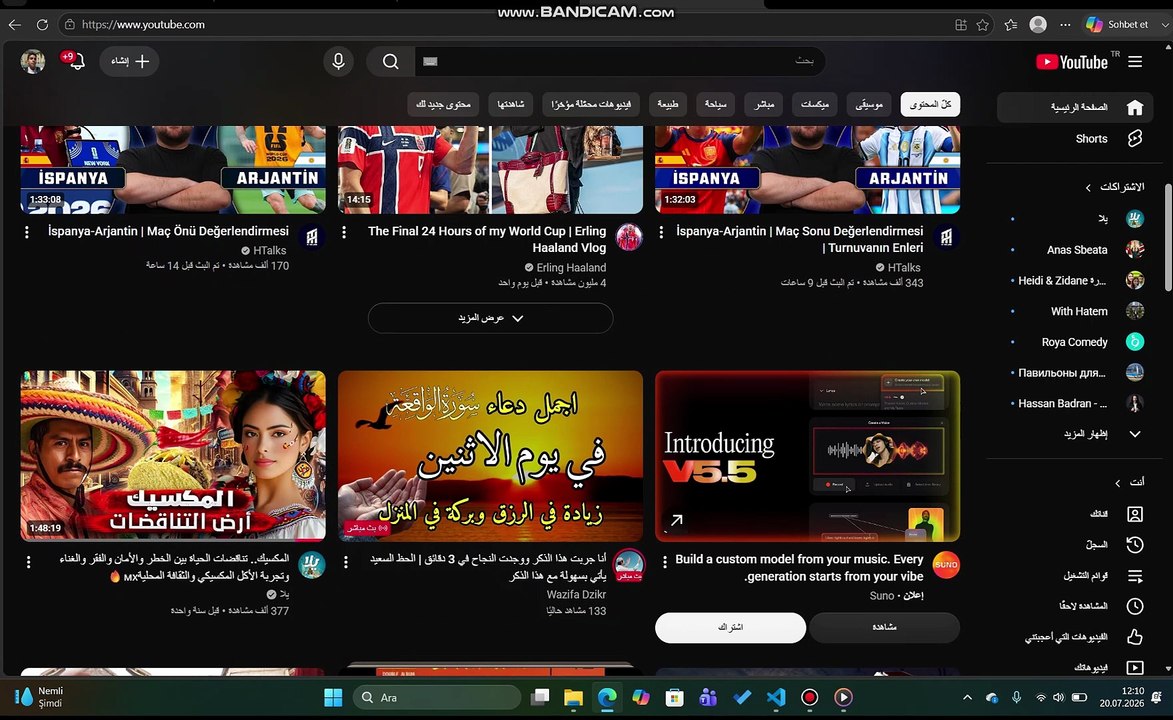Click the magnifier search button
1173x720 pixels.
[x=391, y=61]
